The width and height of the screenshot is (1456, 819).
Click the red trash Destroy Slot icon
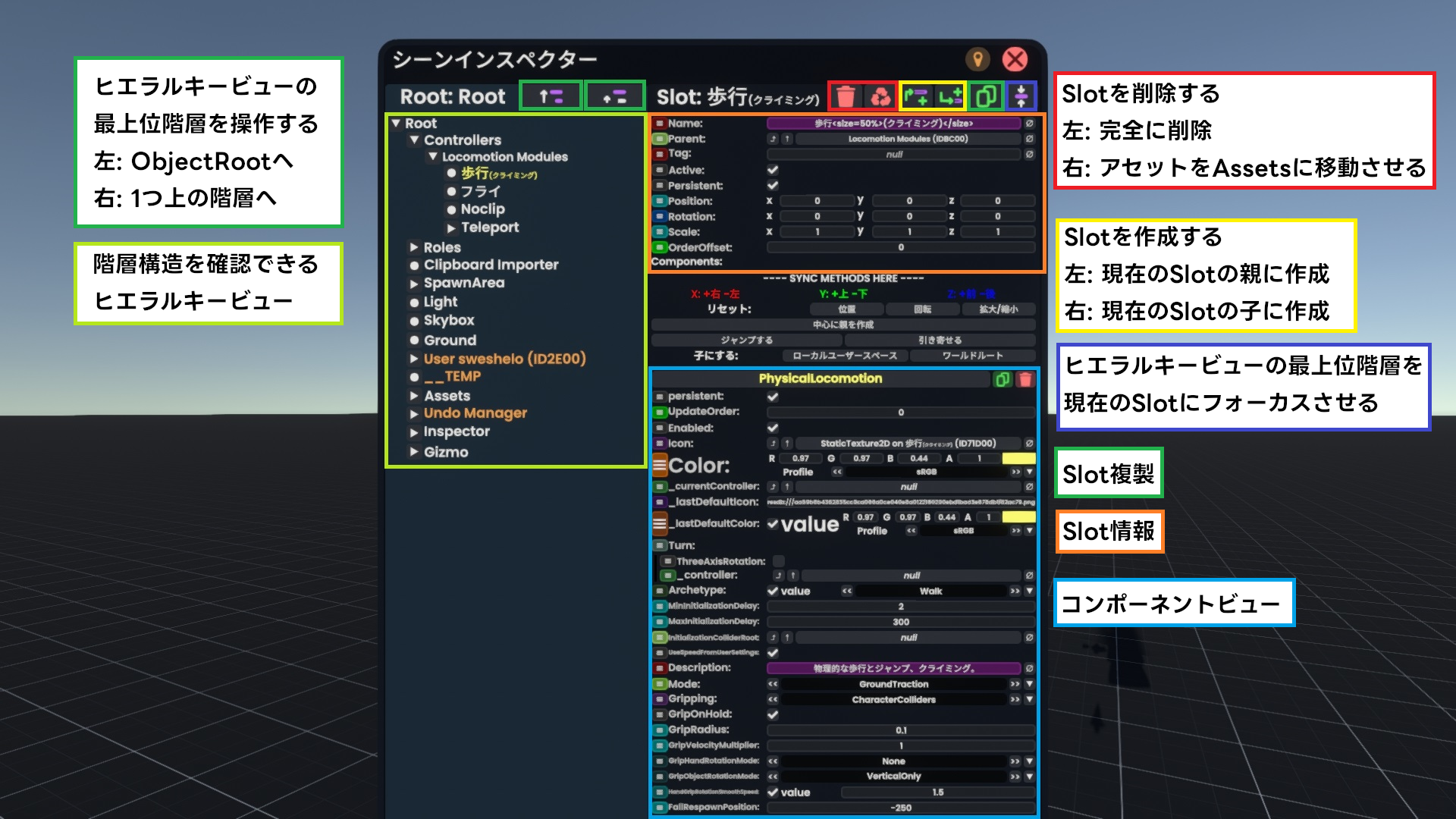tap(846, 96)
